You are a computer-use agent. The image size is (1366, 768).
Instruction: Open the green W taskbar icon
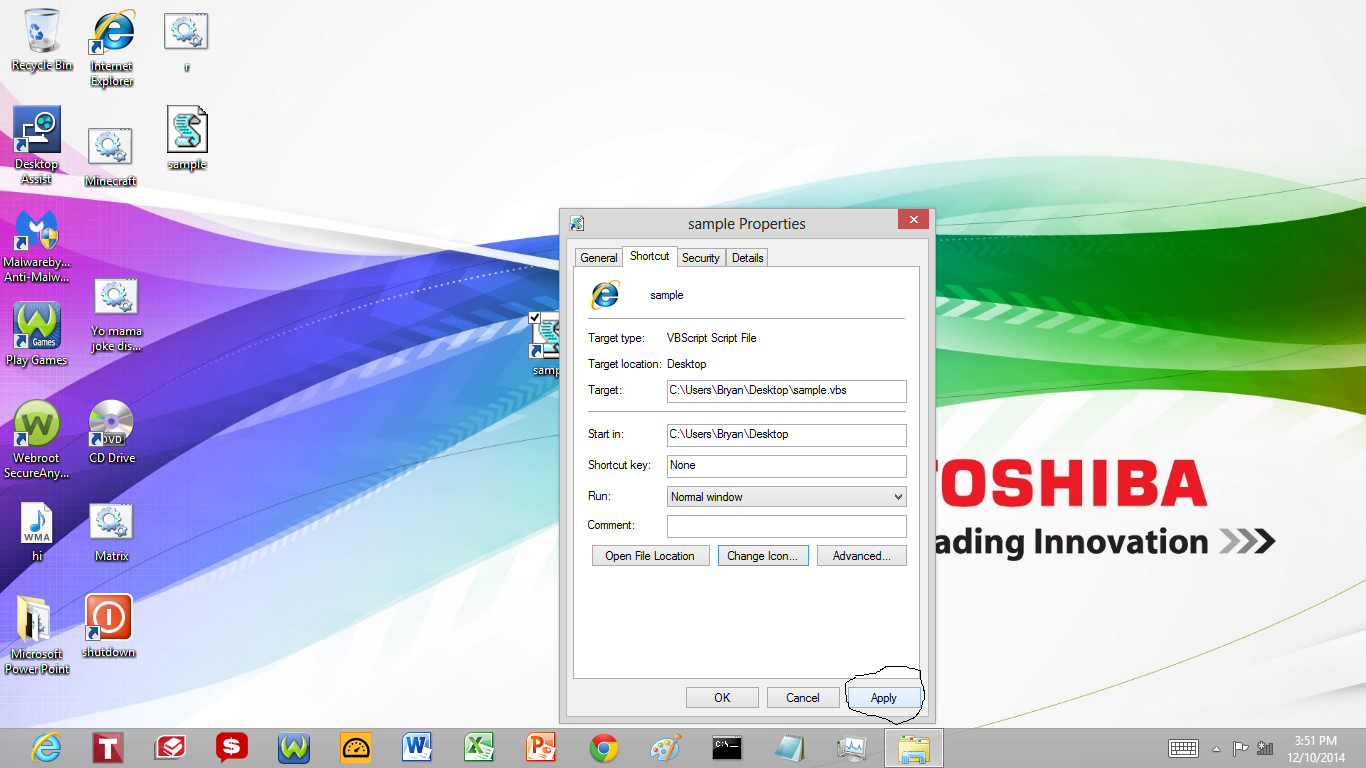(294, 747)
